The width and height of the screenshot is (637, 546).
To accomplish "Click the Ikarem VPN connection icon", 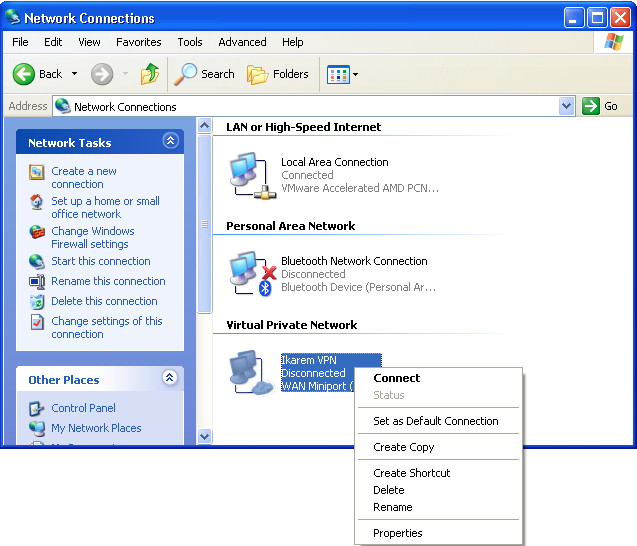I will 252,373.
